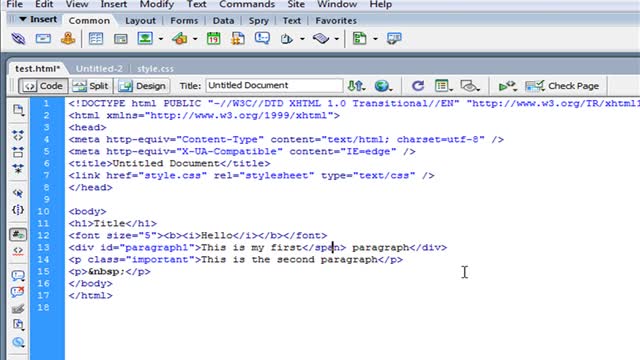Switch to Spry insert tab

pyautogui.click(x=259, y=20)
